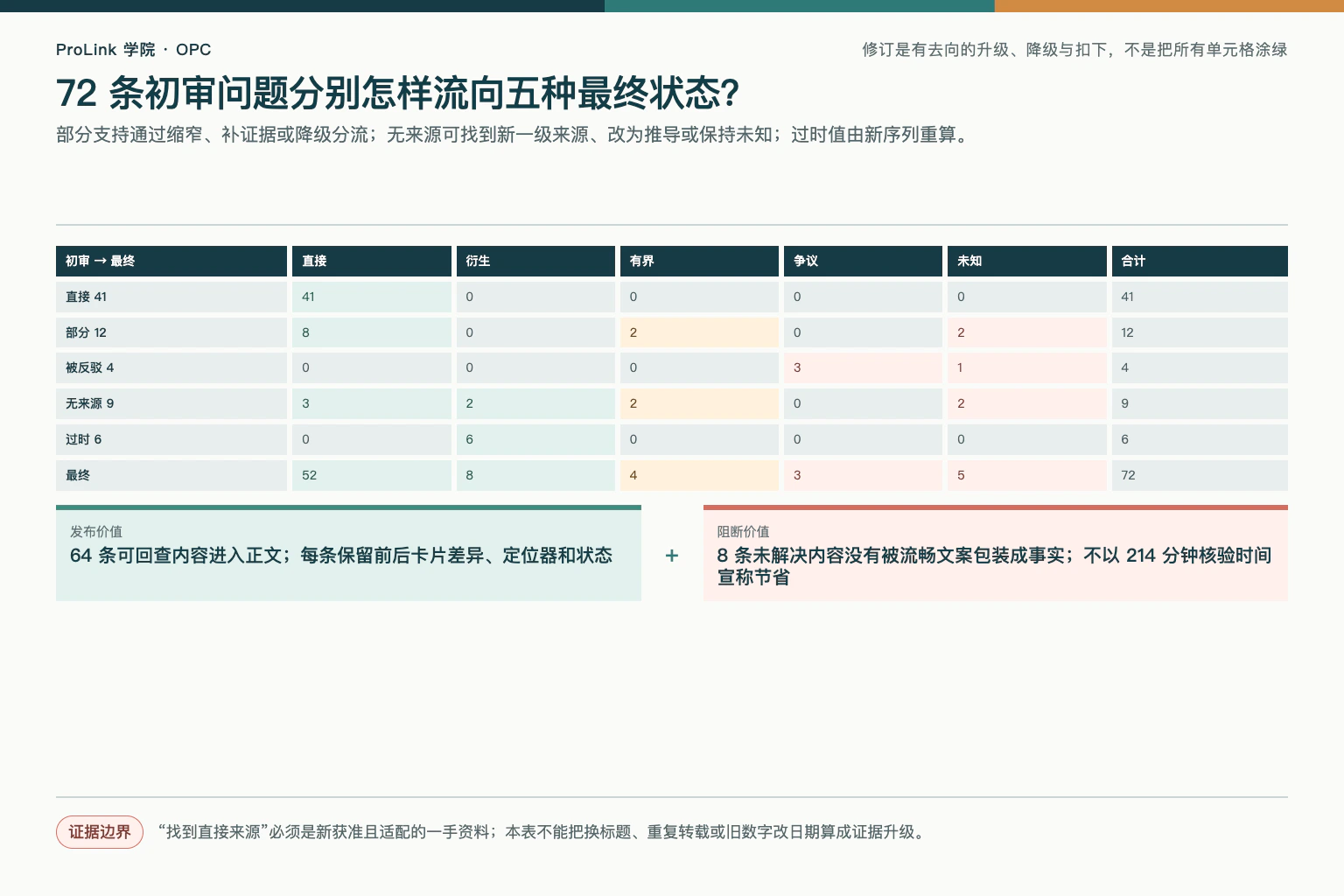Click the 争议 cell 0 in 部分 12 row
This screenshot has height=896, width=1344.
pyautogui.click(x=863, y=332)
